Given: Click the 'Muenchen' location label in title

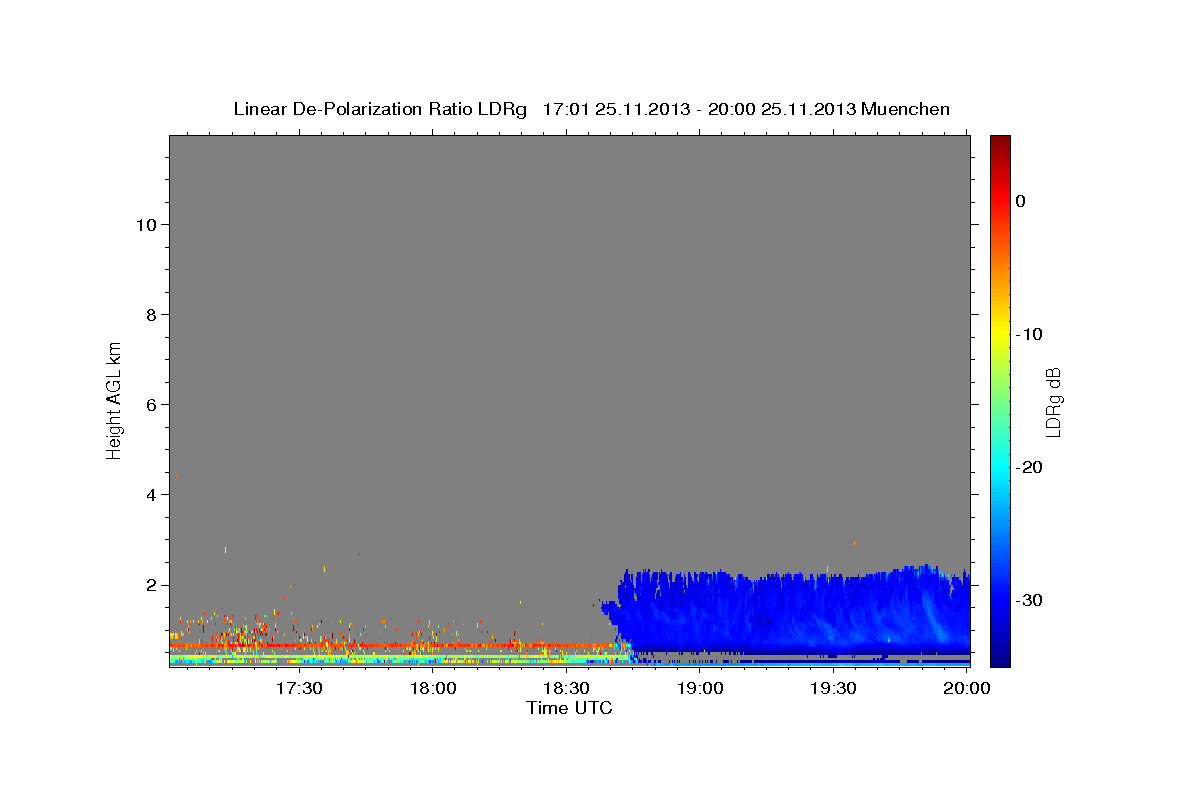Looking at the screenshot, I should click(906, 109).
